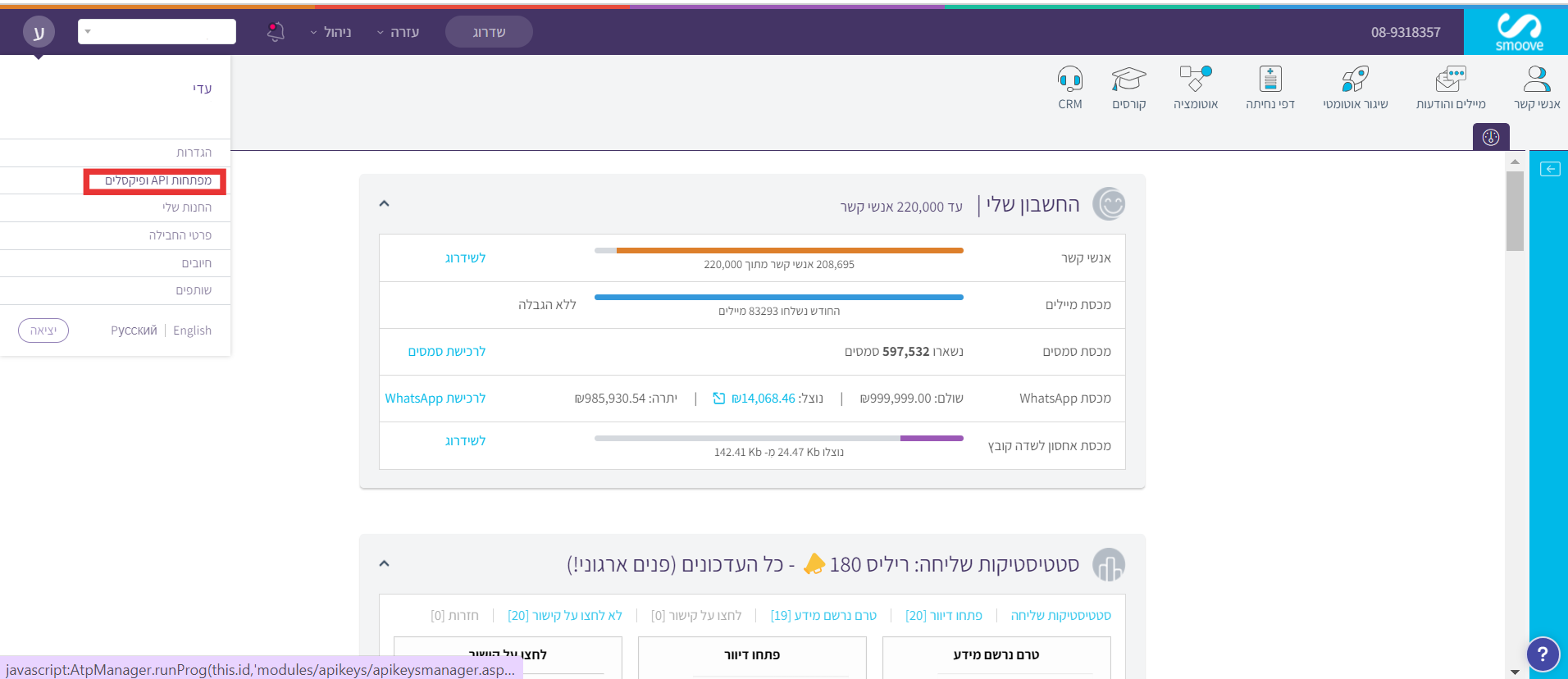Expand the ניהול menu in top bar
The image size is (1568, 679).
[330, 32]
